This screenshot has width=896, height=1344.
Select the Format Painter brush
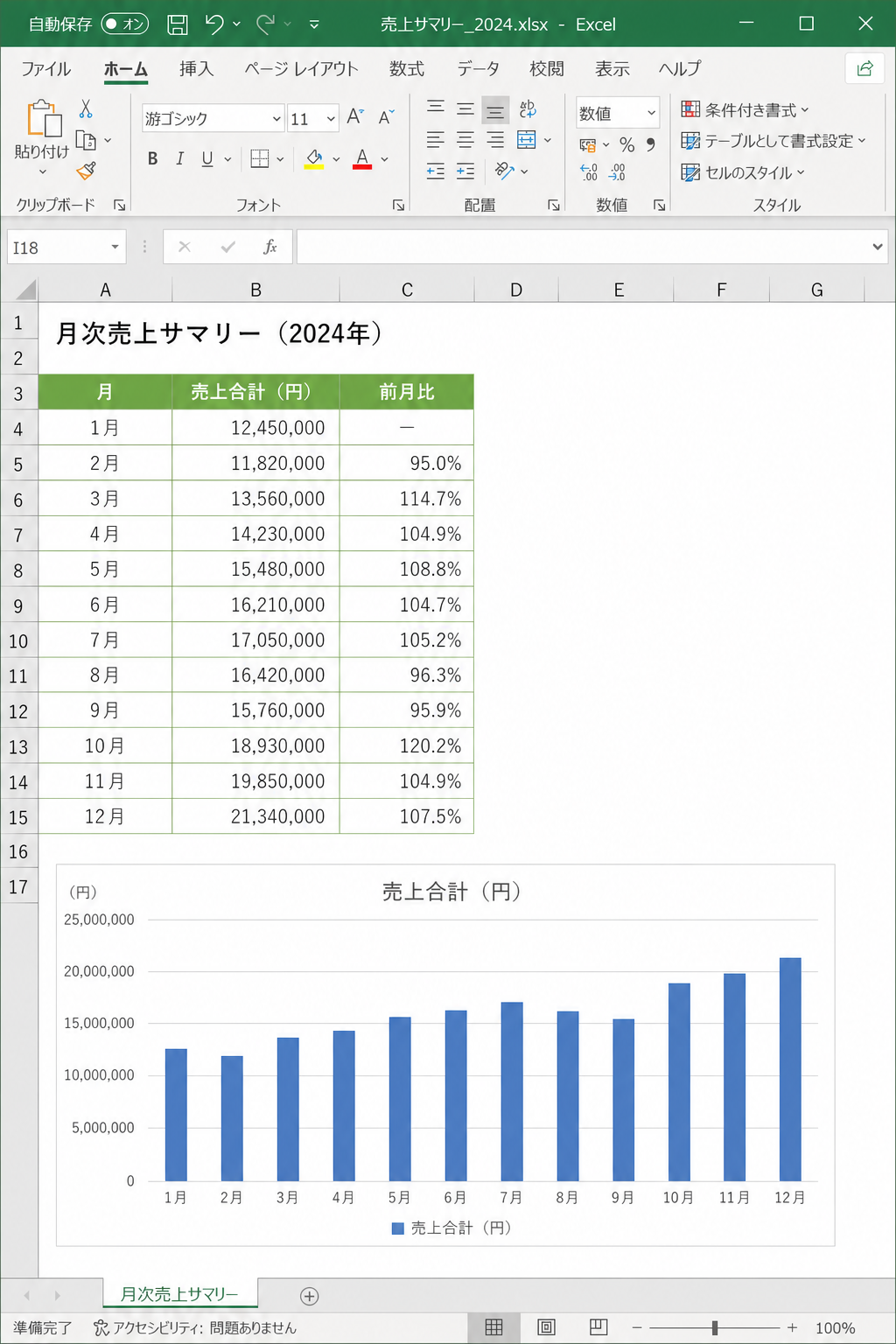(86, 171)
